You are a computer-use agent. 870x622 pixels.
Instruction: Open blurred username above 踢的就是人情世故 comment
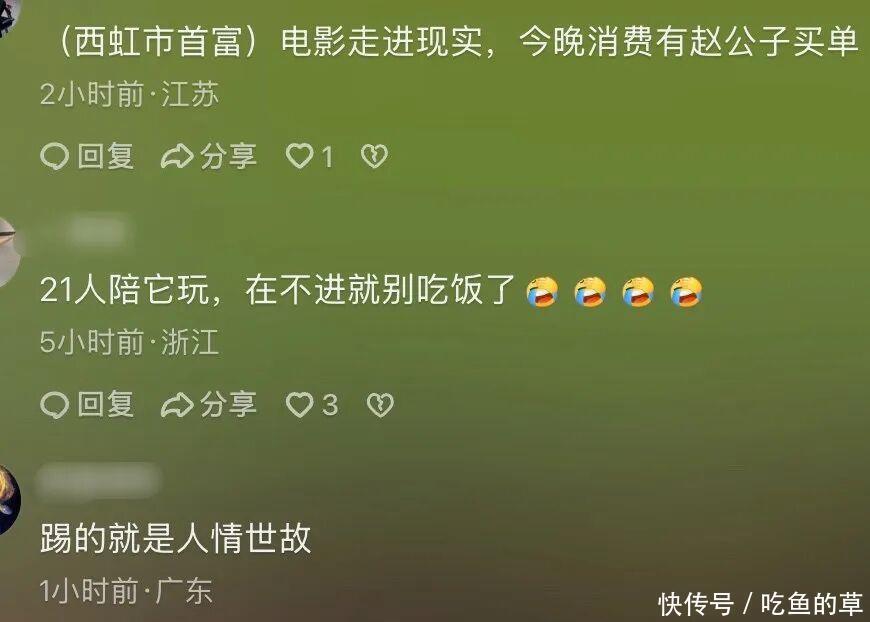[x=99, y=480]
